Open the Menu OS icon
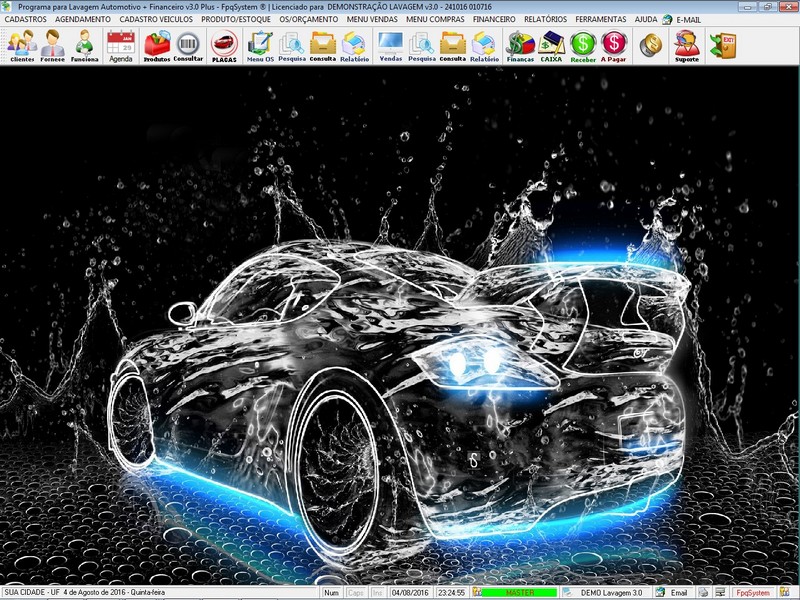The width and height of the screenshot is (800, 600). [260, 46]
